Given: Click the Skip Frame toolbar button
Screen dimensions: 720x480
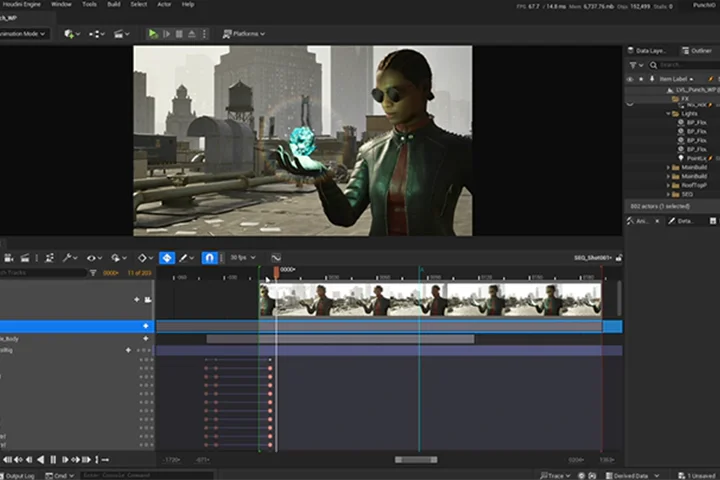Looking at the screenshot, I should click(166, 34).
